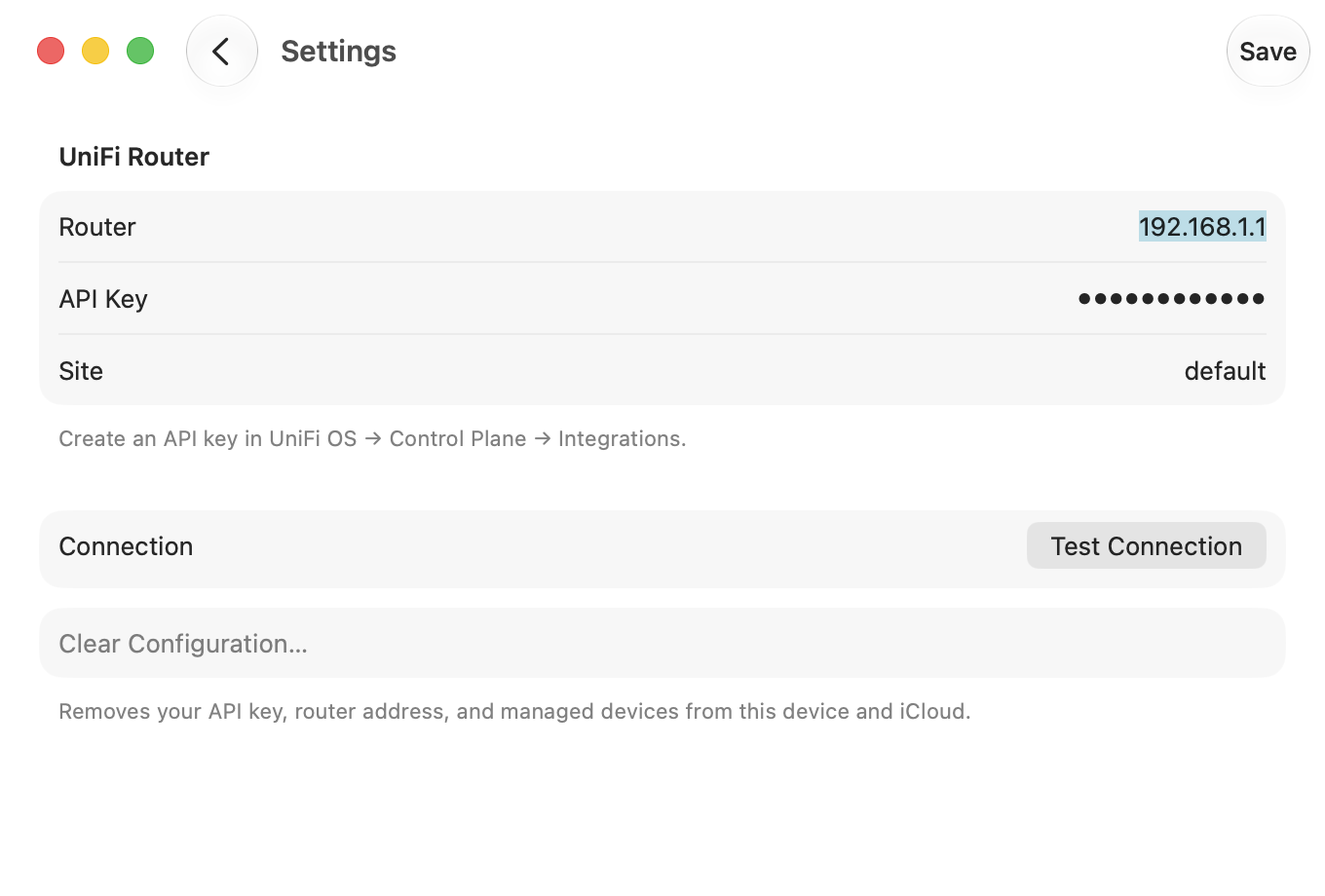The image size is (1325, 896).
Task: Go back using the chevron arrow button
Action: [222, 51]
